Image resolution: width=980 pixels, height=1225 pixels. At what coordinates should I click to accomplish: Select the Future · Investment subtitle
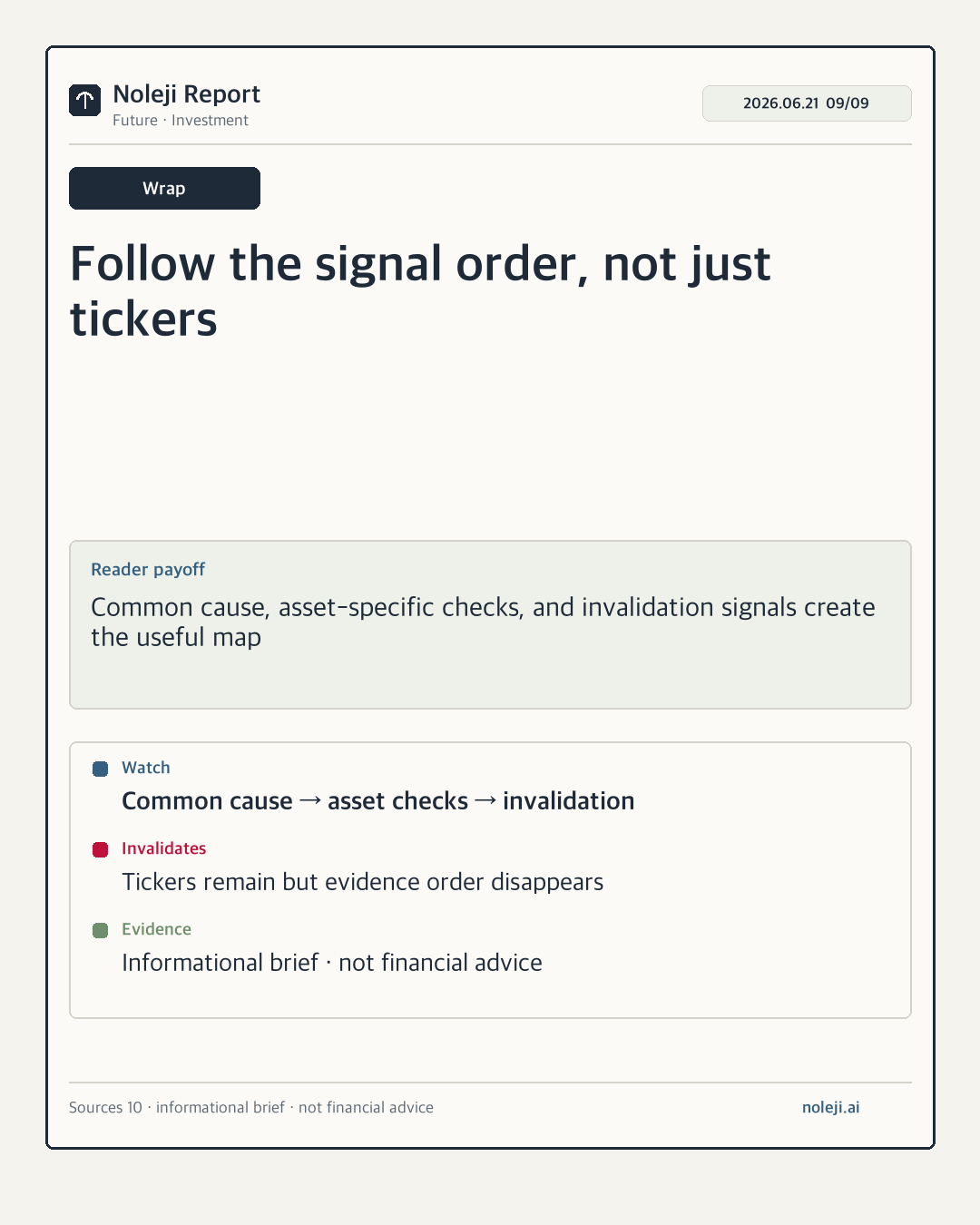[x=181, y=120]
